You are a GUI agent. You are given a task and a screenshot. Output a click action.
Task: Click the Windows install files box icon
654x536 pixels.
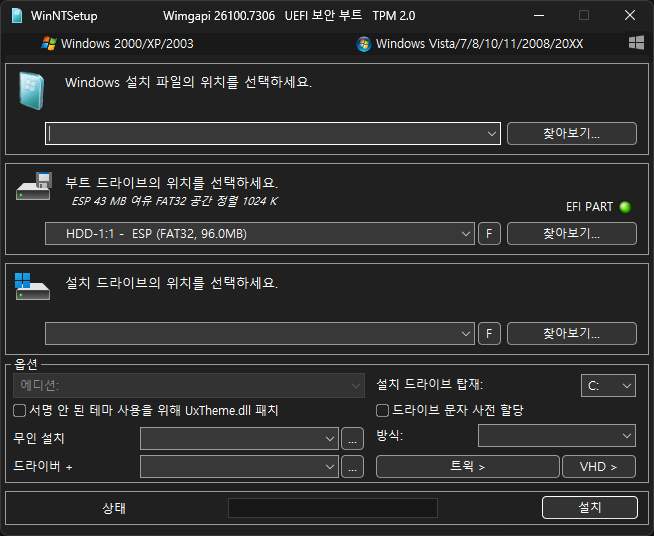32,91
